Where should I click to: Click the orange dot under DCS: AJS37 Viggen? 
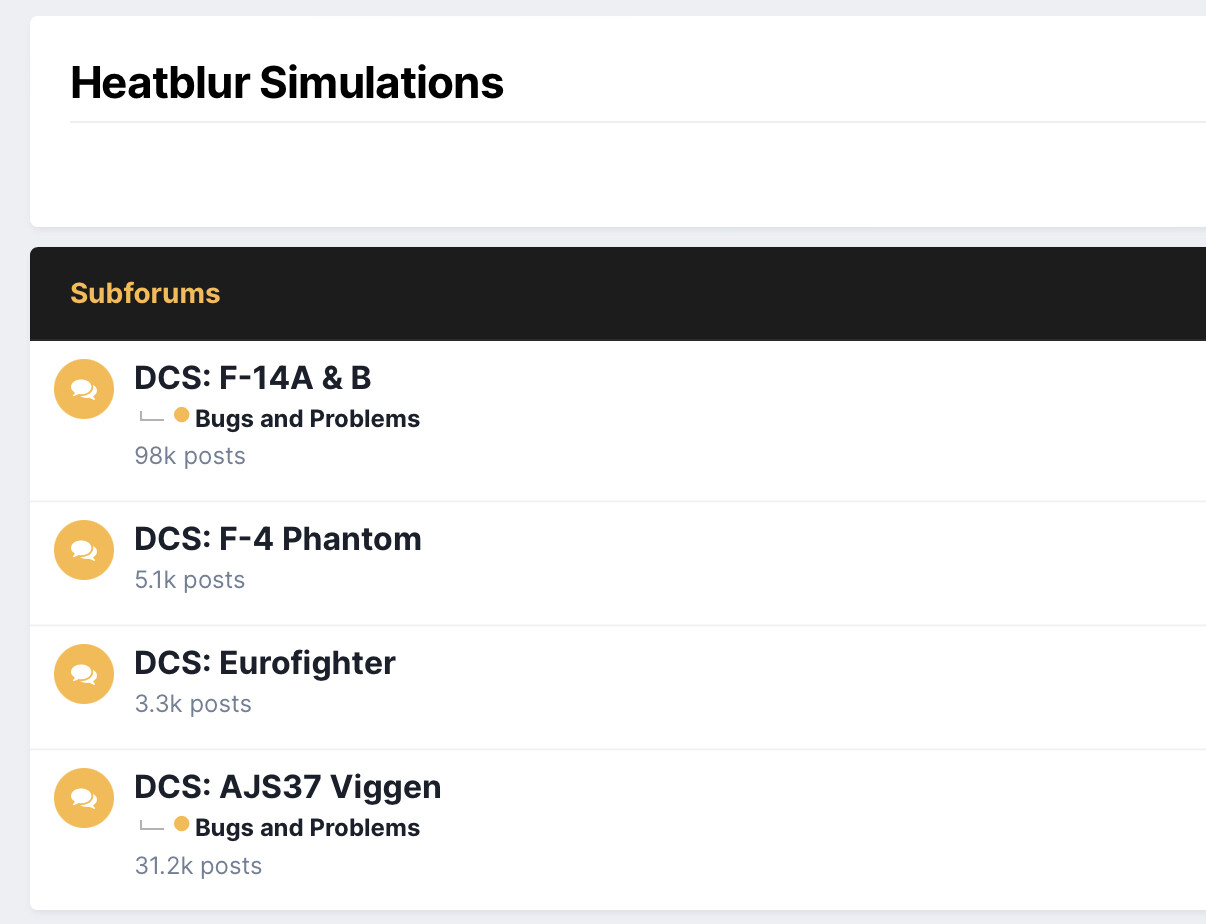click(x=181, y=824)
